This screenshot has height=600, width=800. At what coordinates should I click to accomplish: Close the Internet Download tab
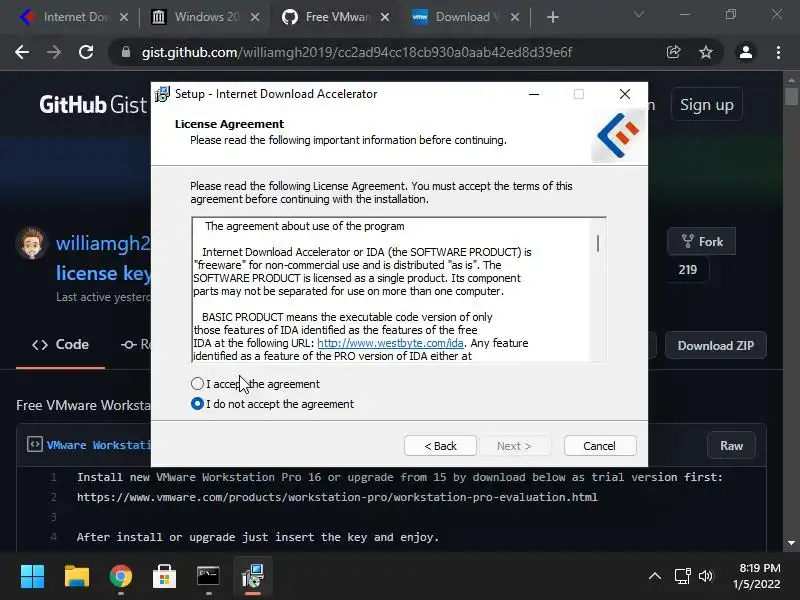point(124,17)
